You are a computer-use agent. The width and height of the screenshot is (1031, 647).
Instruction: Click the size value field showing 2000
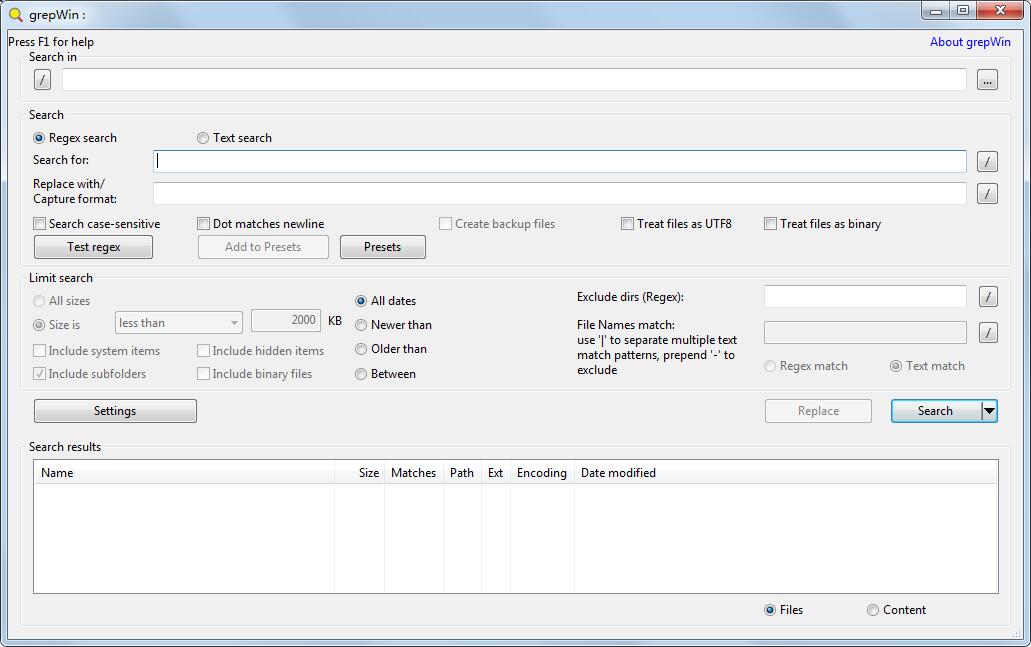coord(286,320)
